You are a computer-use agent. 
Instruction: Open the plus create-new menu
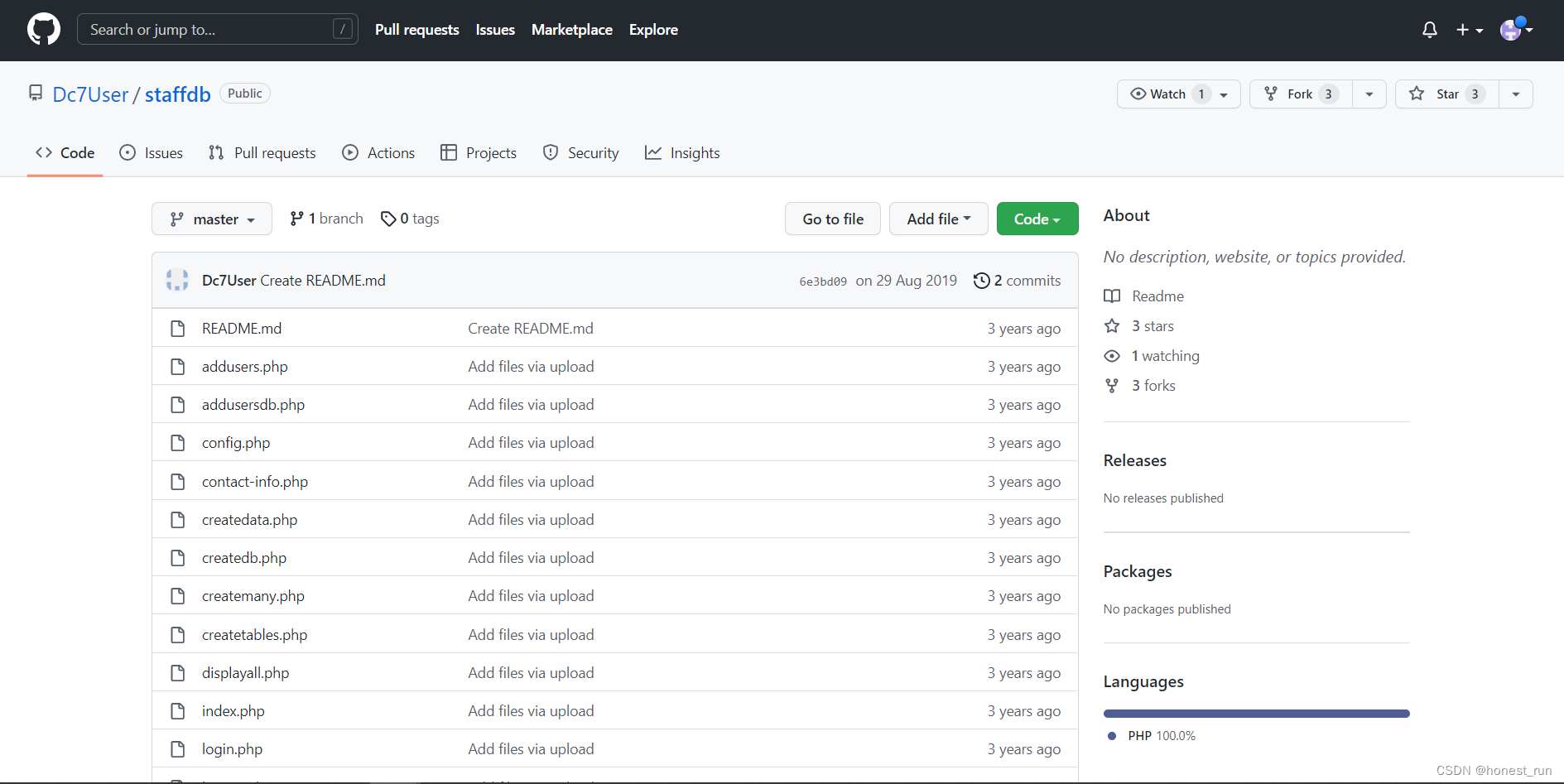(1470, 30)
